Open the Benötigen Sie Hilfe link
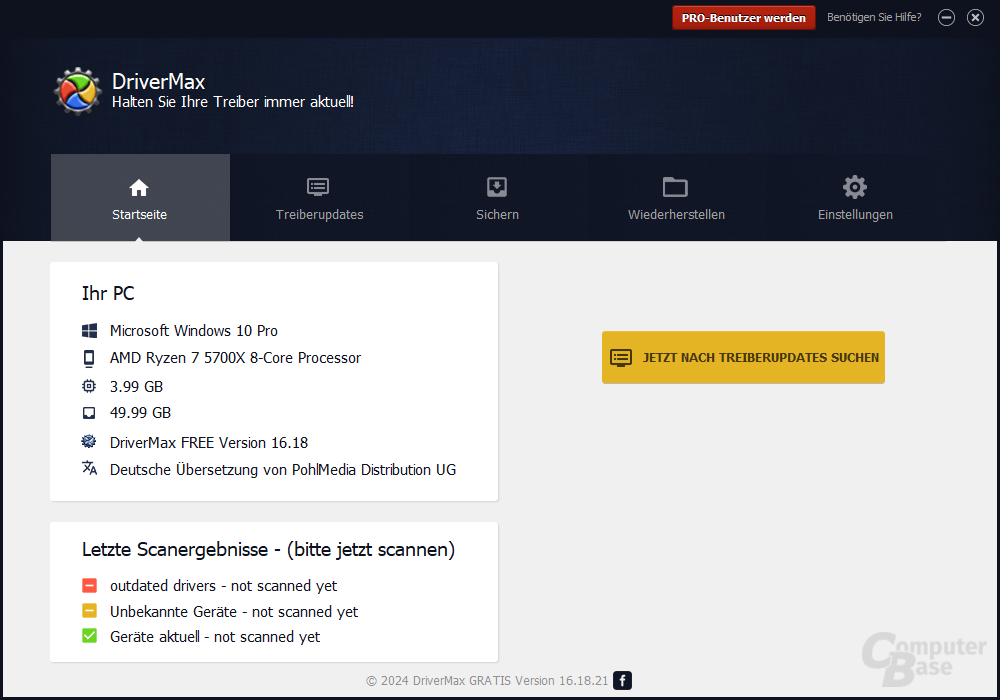The width and height of the screenshot is (1000, 700). tap(874, 16)
